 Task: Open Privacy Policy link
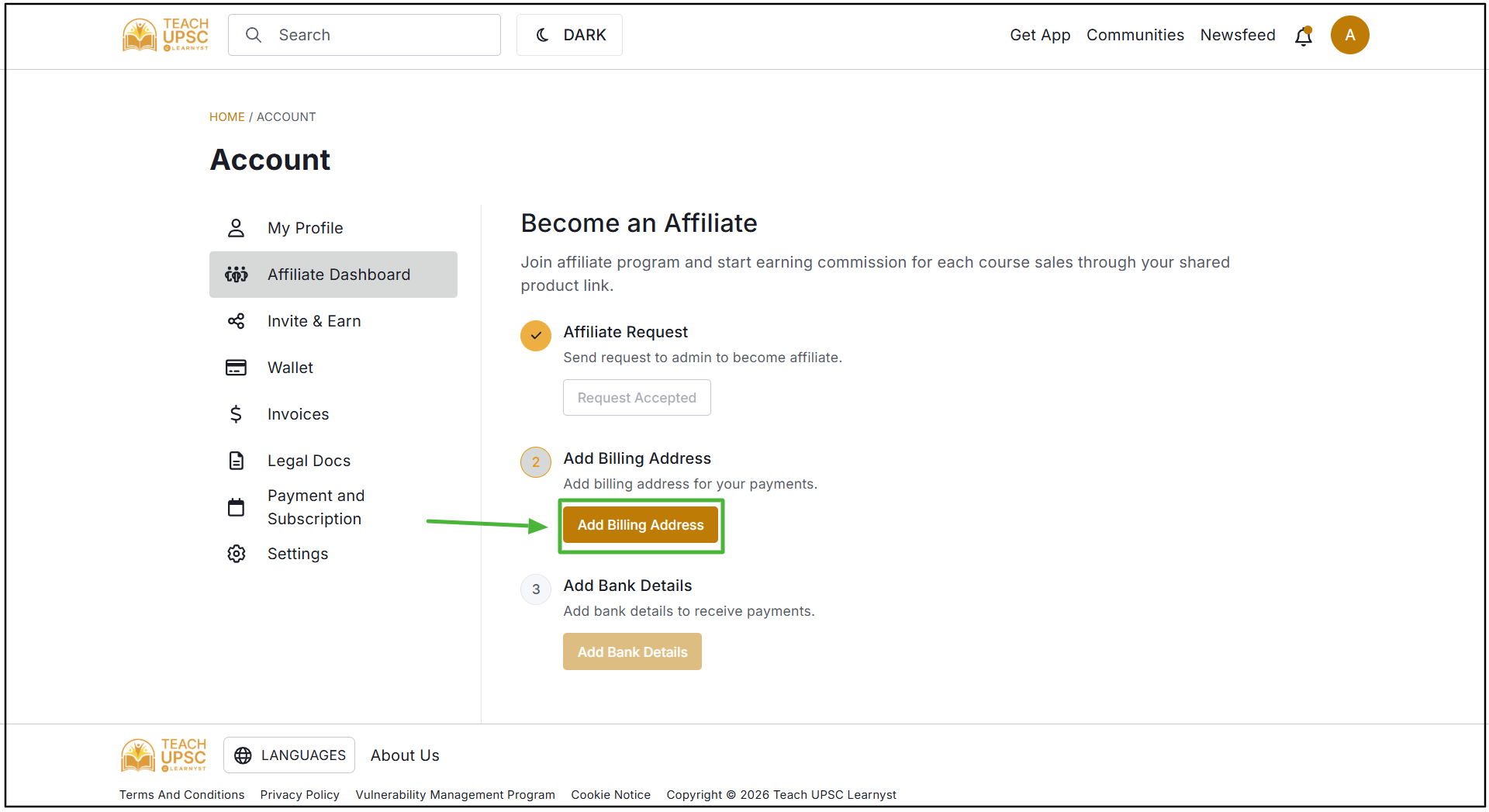299,795
